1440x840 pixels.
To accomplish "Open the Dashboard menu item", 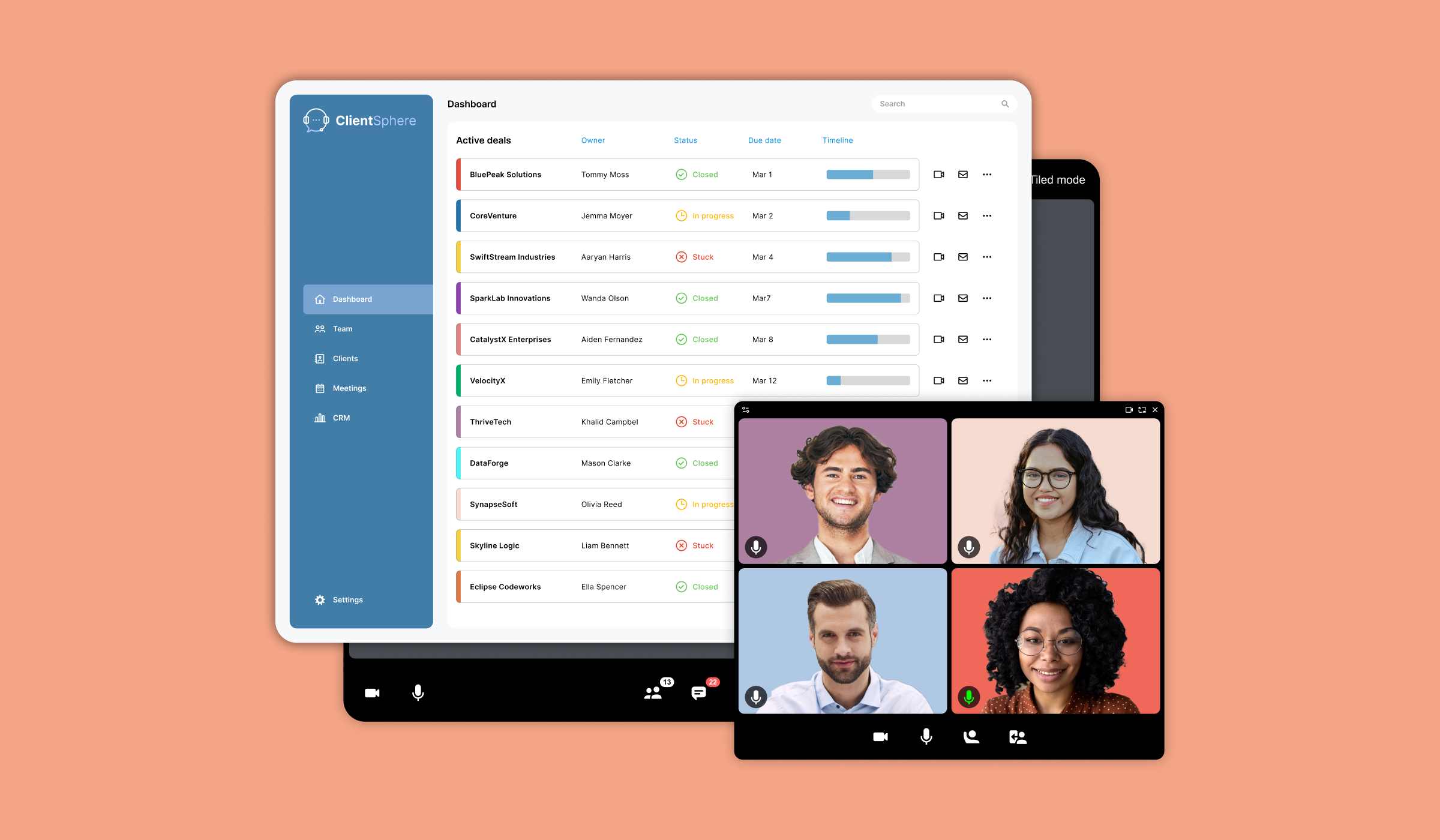I will pyautogui.click(x=354, y=299).
